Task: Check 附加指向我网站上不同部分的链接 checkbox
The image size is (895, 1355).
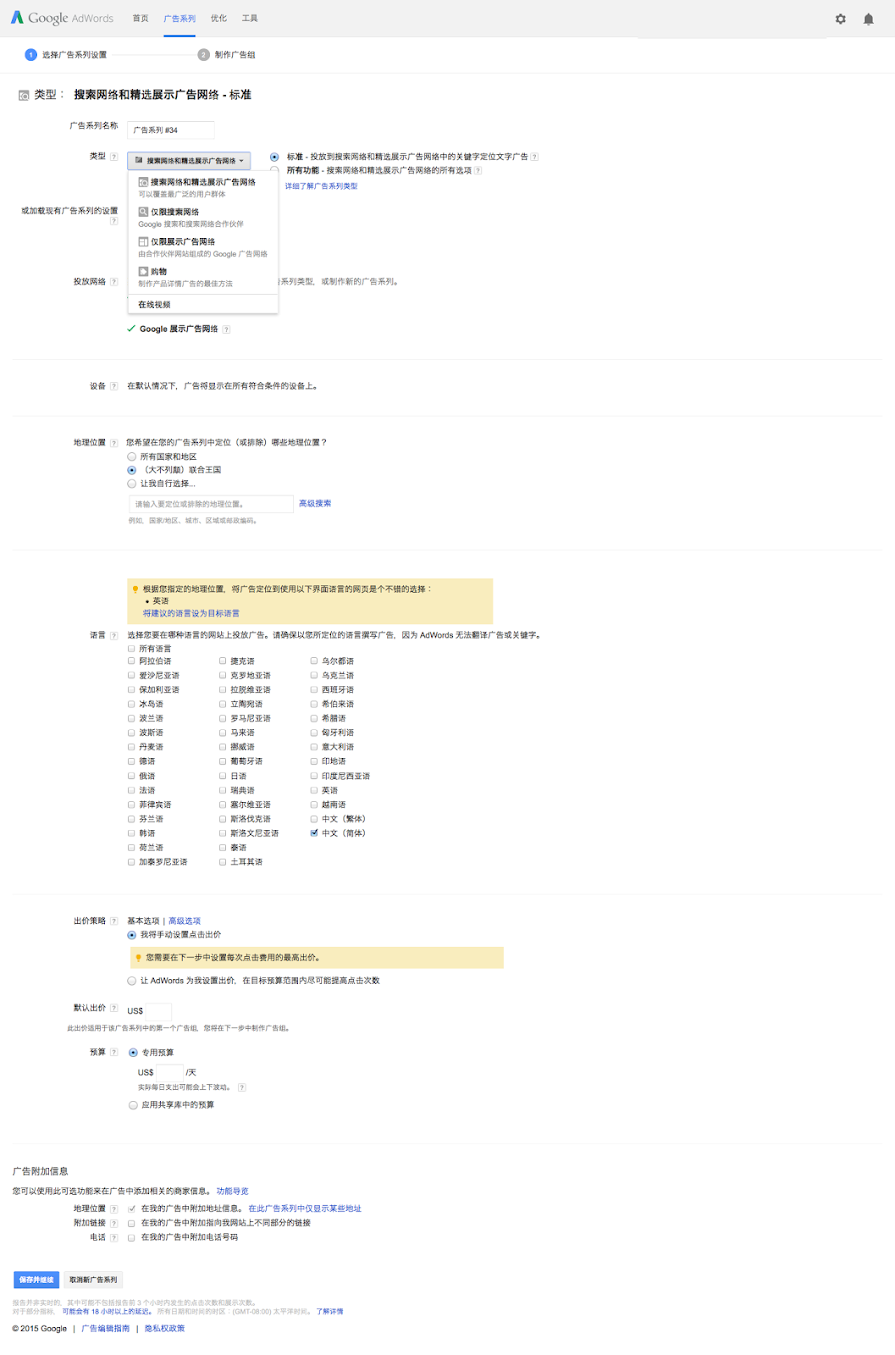Action: click(x=132, y=1223)
